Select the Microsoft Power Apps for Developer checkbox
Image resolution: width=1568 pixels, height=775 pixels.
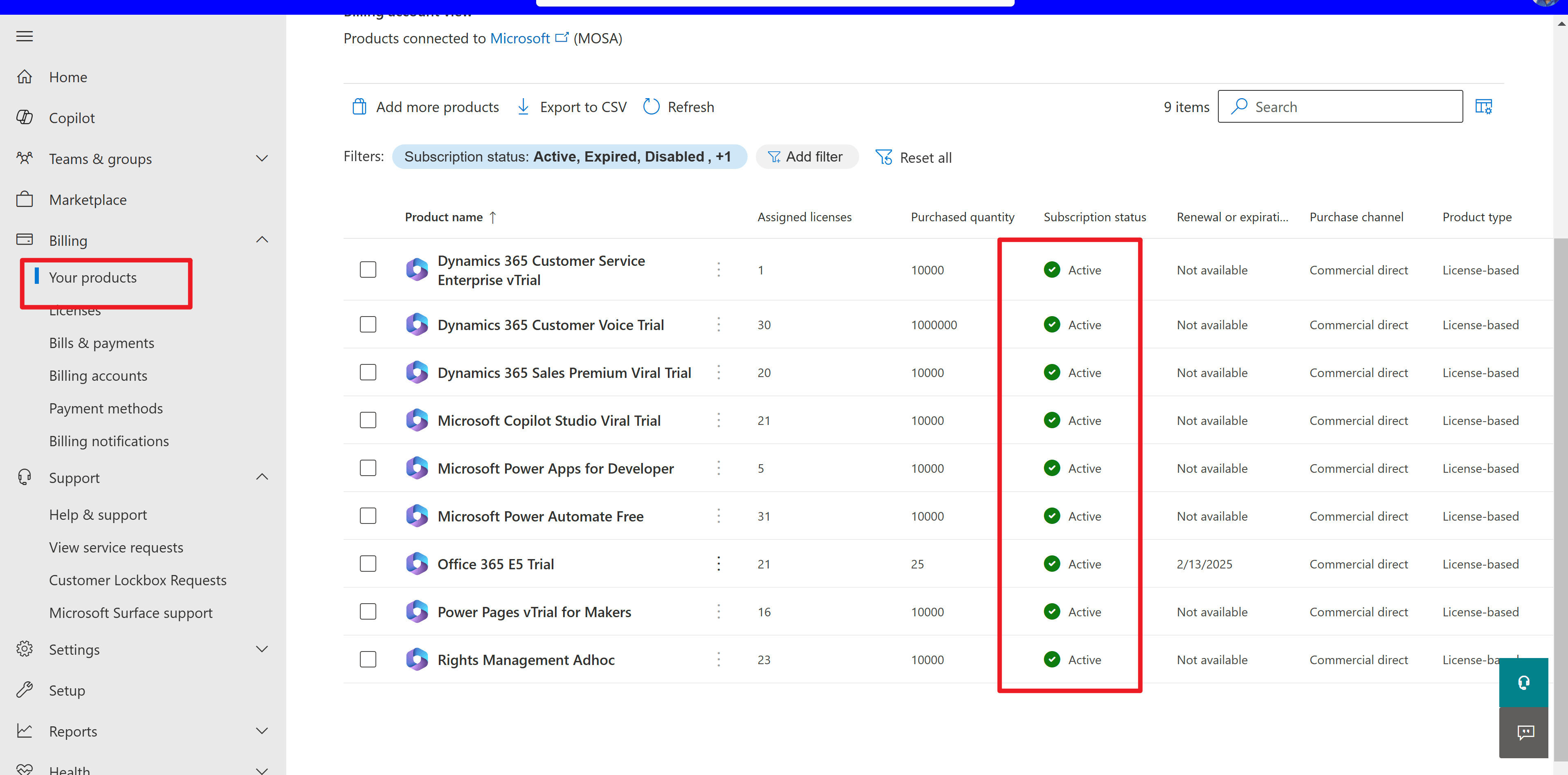[x=368, y=467]
